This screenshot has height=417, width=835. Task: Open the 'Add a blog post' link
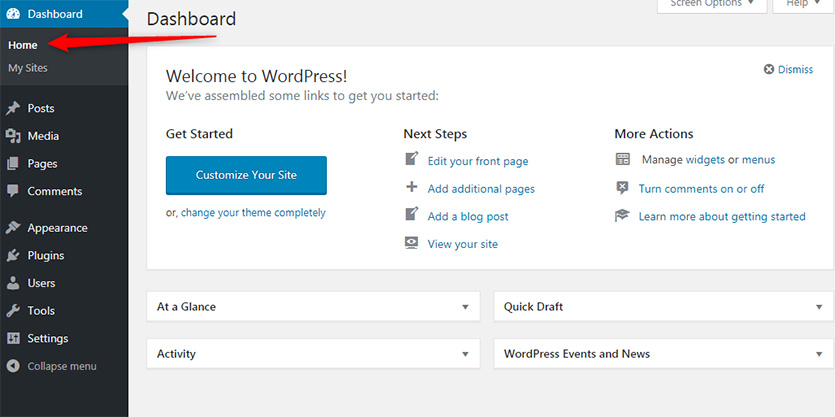[468, 217]
